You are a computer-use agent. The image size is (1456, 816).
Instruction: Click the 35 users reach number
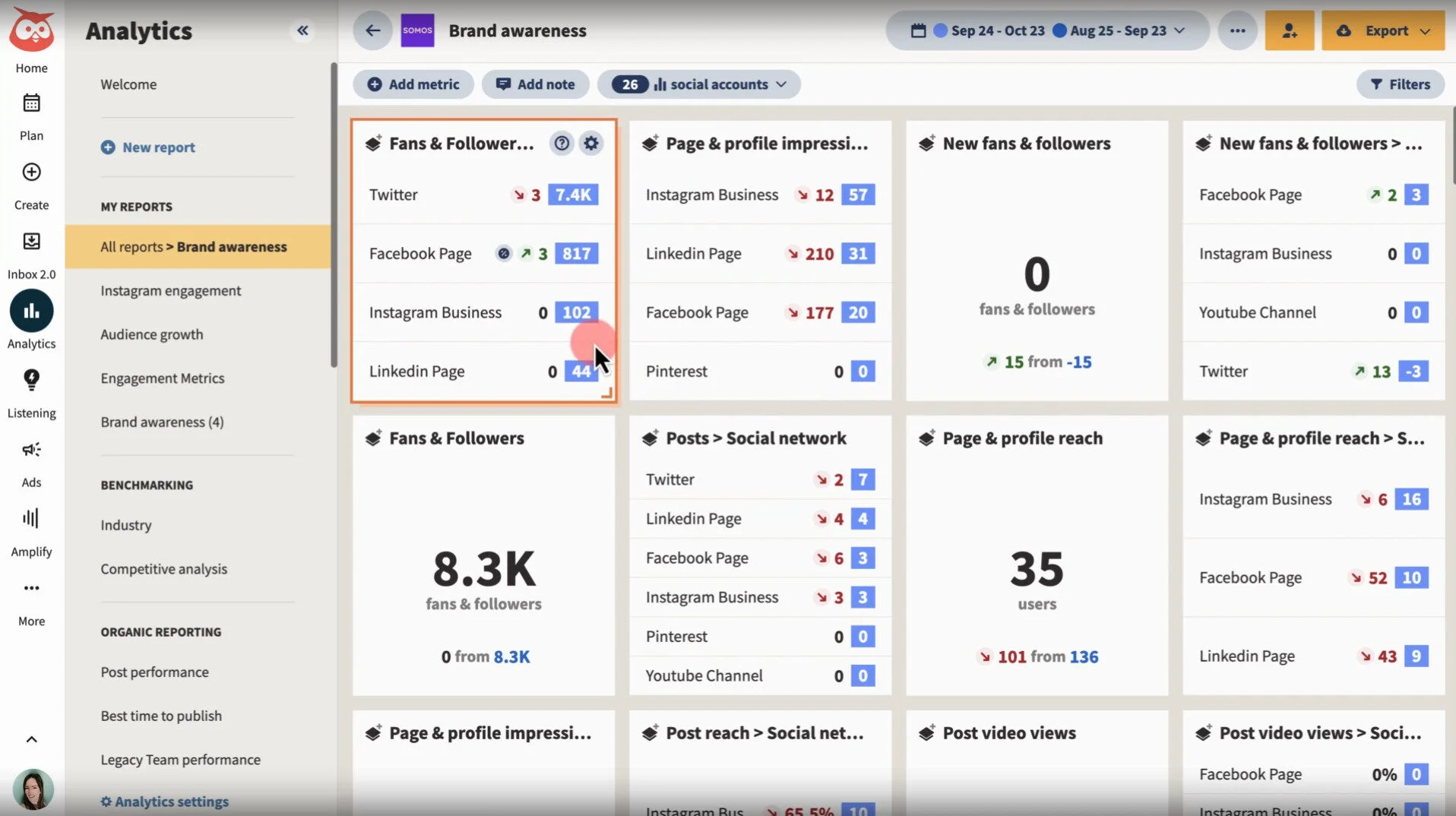1037,568
